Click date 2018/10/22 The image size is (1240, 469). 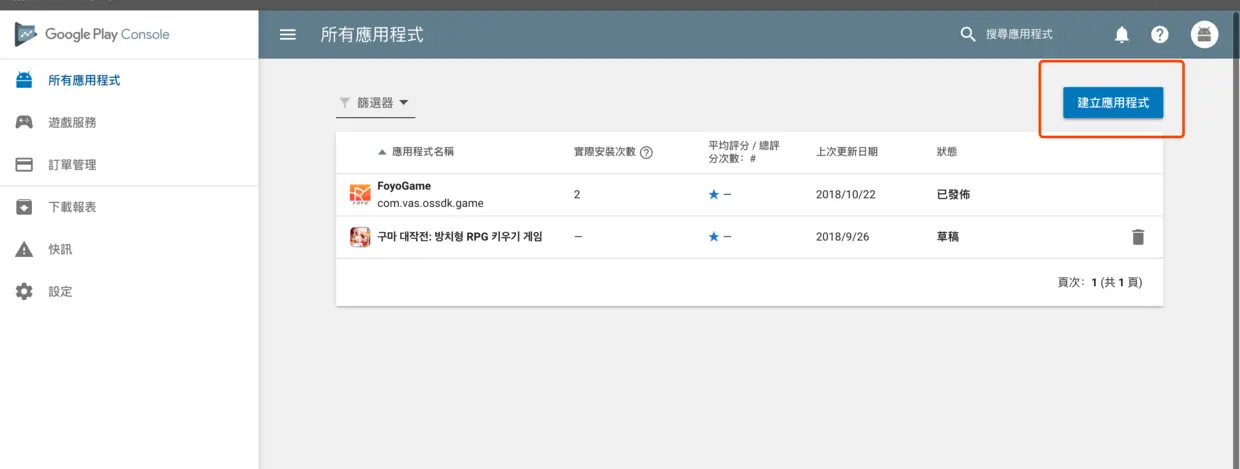[846, 194]
